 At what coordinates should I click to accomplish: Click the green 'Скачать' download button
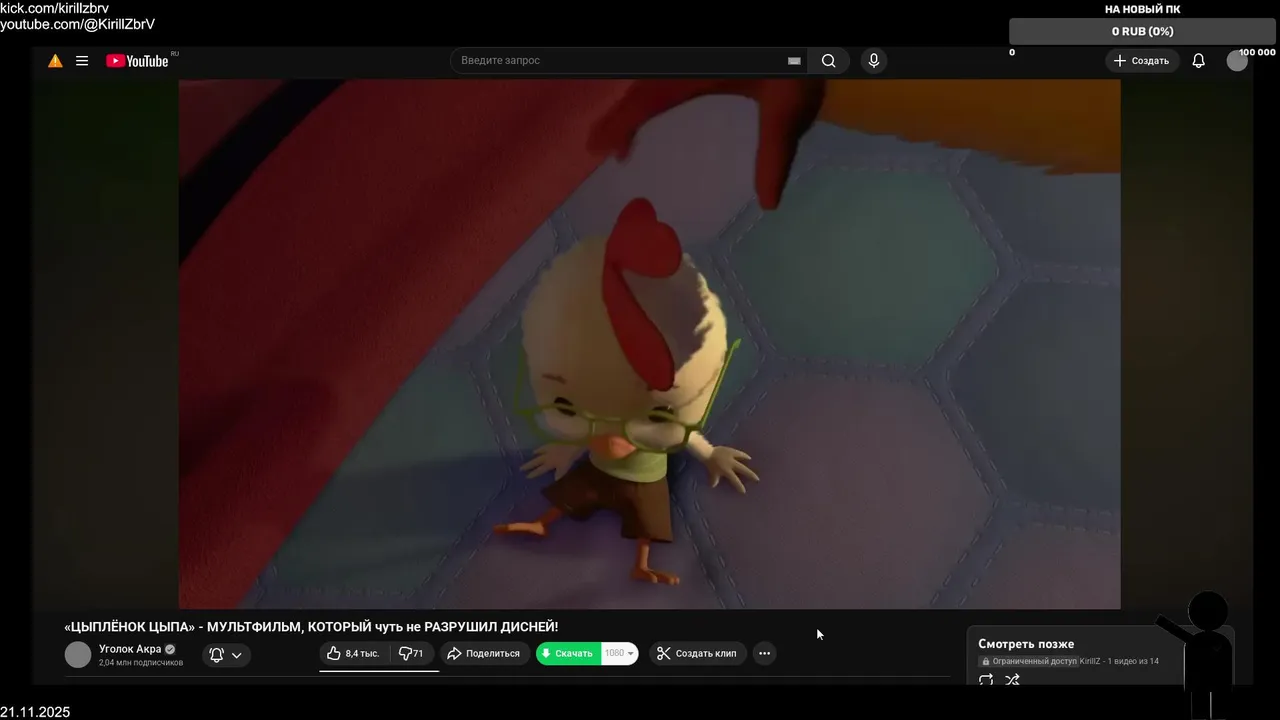point(568,653)
